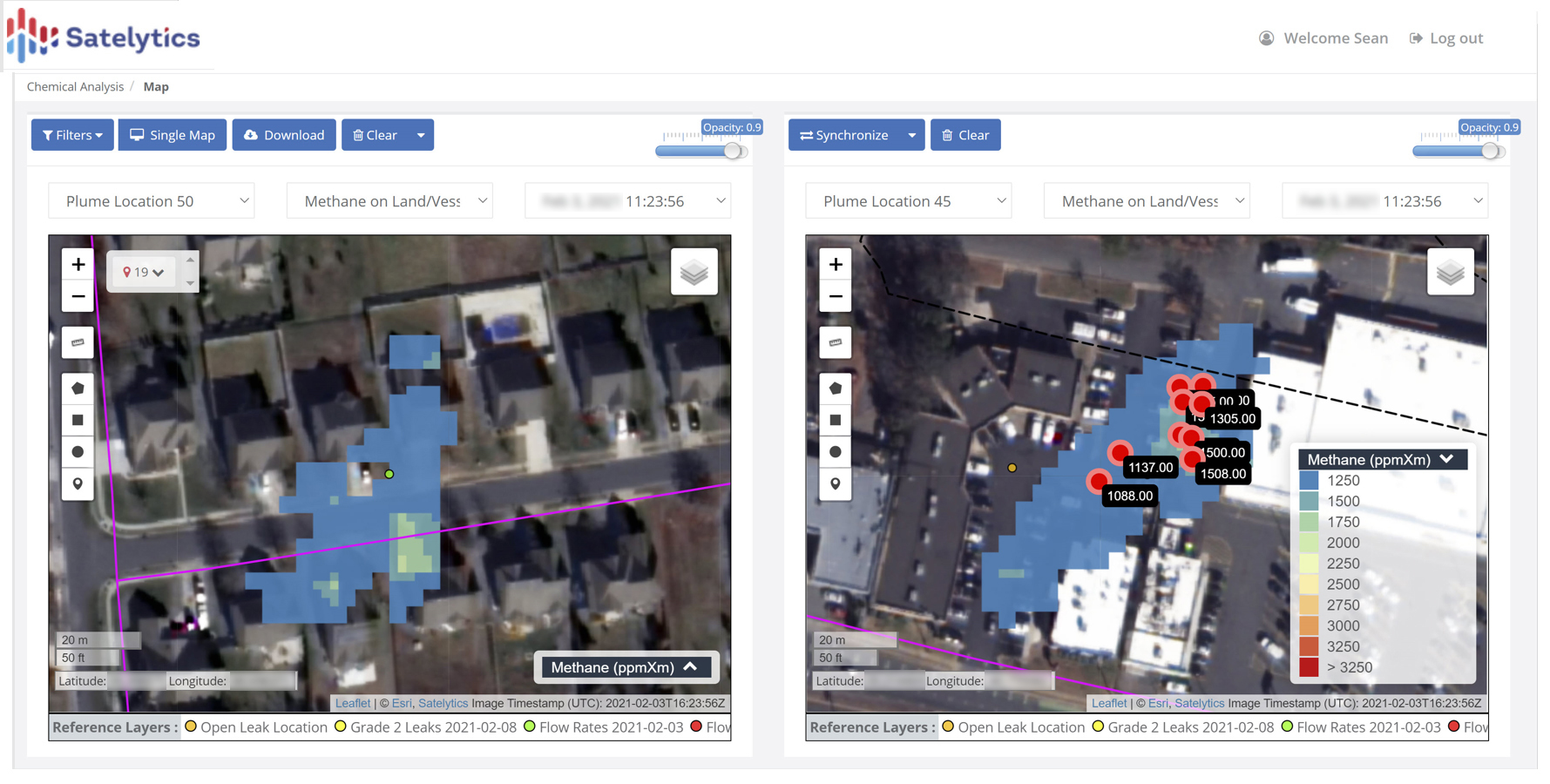Screen dimensions: 1550x784
Task: Zoom in on the left map
Action: pyautogui.click(x=78, y=264)
